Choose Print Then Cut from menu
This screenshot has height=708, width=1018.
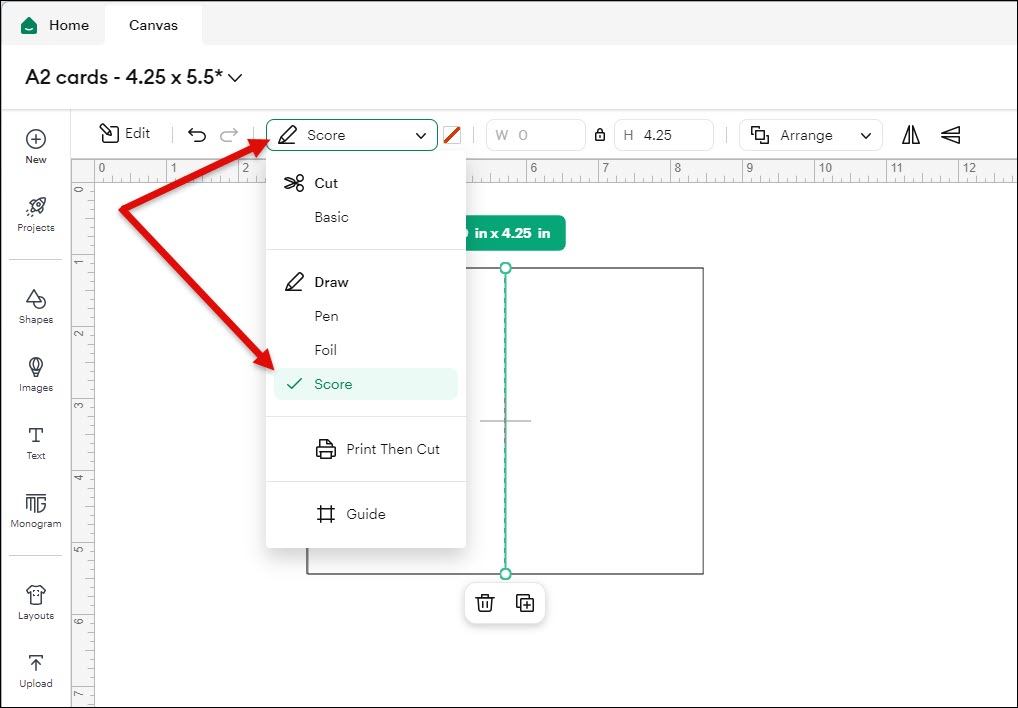point(392,449)
